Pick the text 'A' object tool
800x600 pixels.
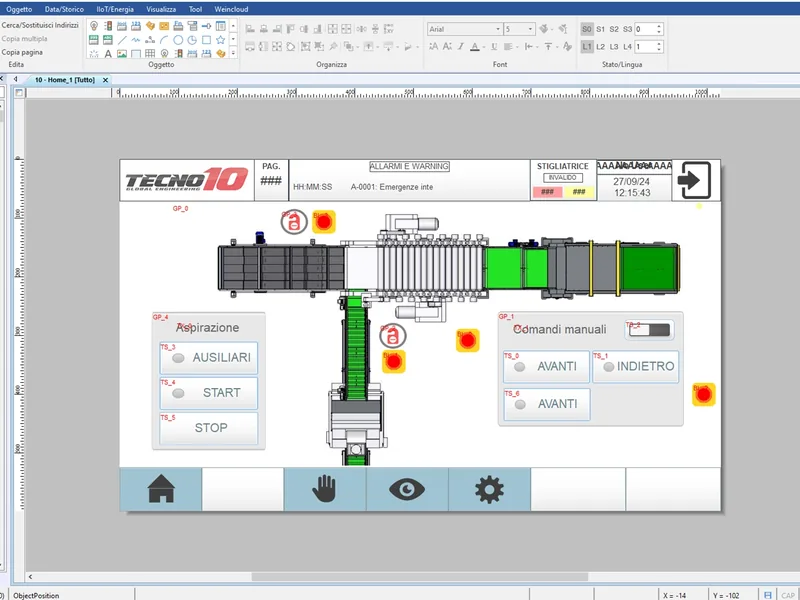(108, 54)
